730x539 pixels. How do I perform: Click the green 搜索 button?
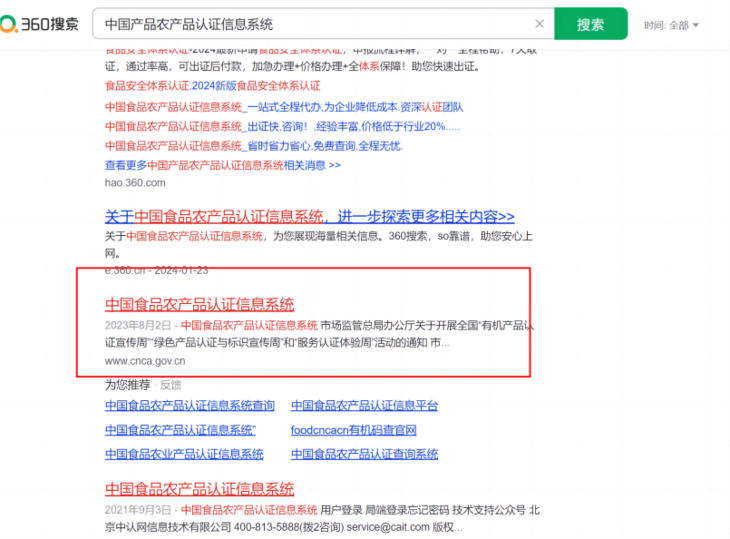(x=590, y=24)
